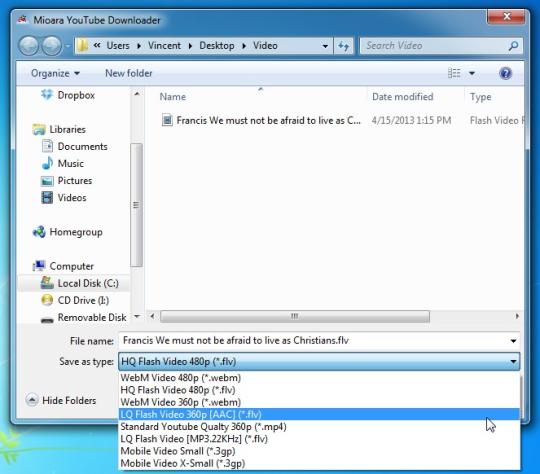Click the Computer icon in sidebar
540x474 pixels.
click(39, 266)
